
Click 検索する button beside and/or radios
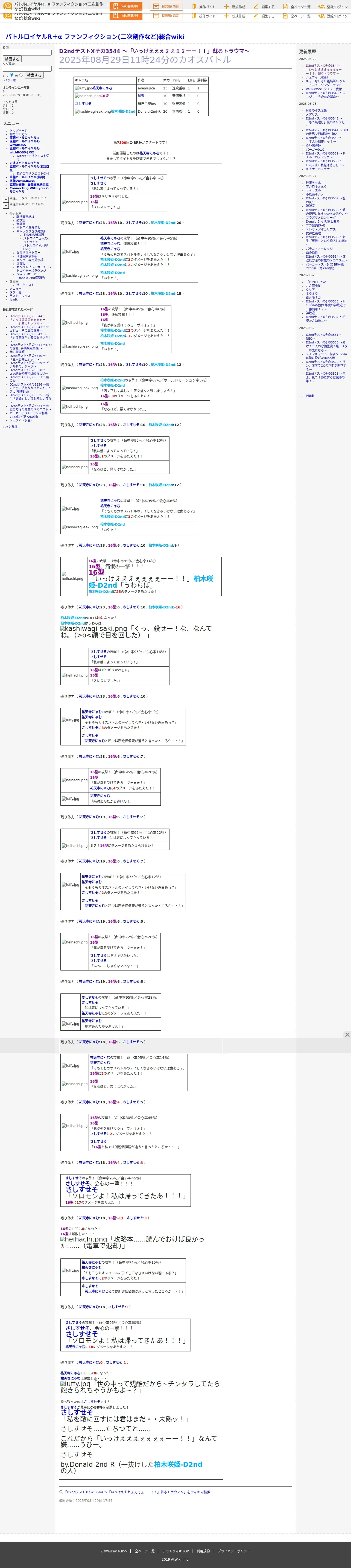34,75
